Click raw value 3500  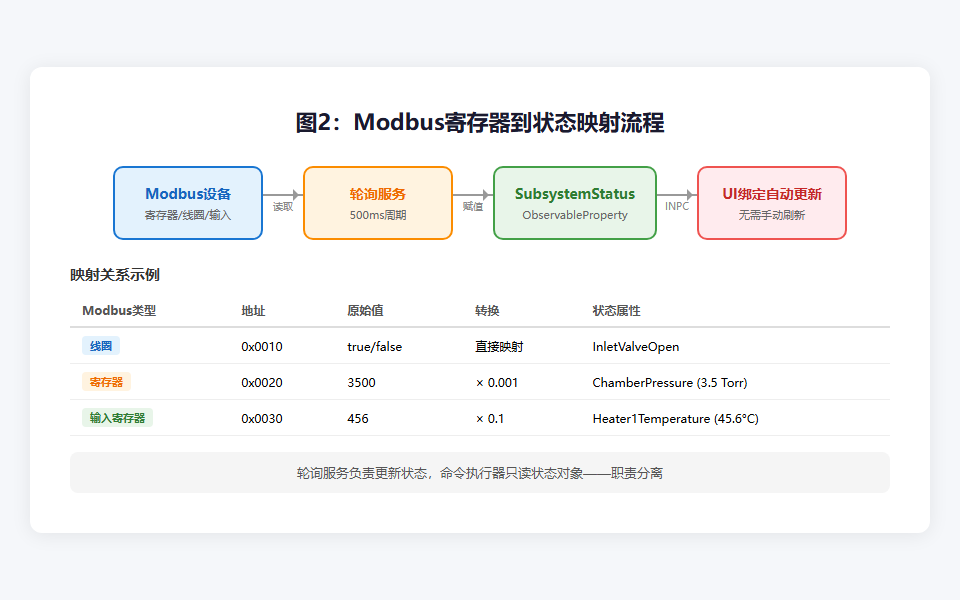pos(361,383)
